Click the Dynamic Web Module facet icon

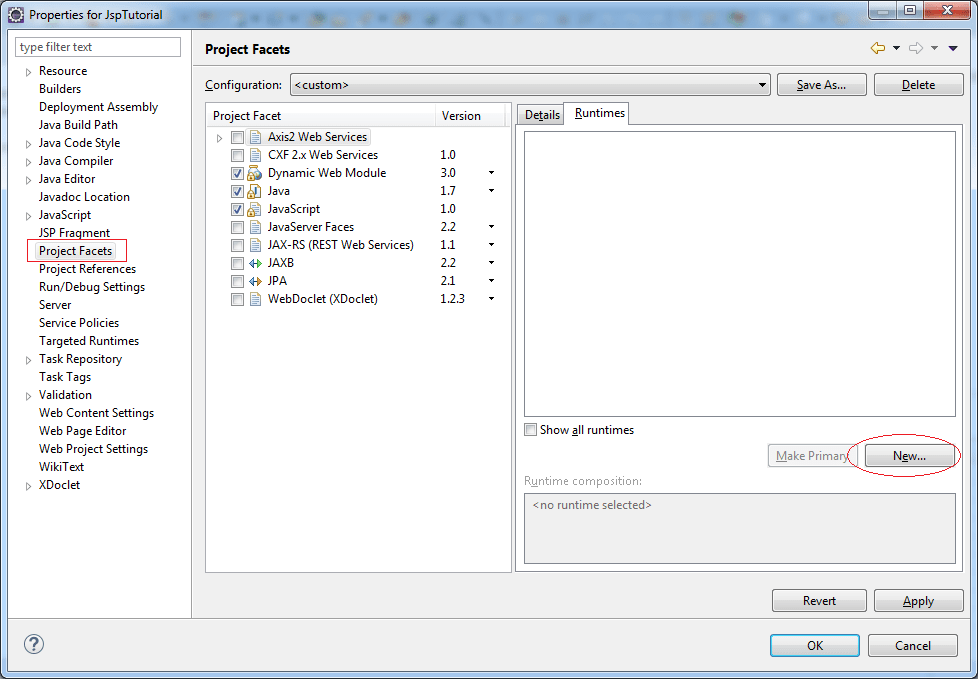[x=254, y=172]
